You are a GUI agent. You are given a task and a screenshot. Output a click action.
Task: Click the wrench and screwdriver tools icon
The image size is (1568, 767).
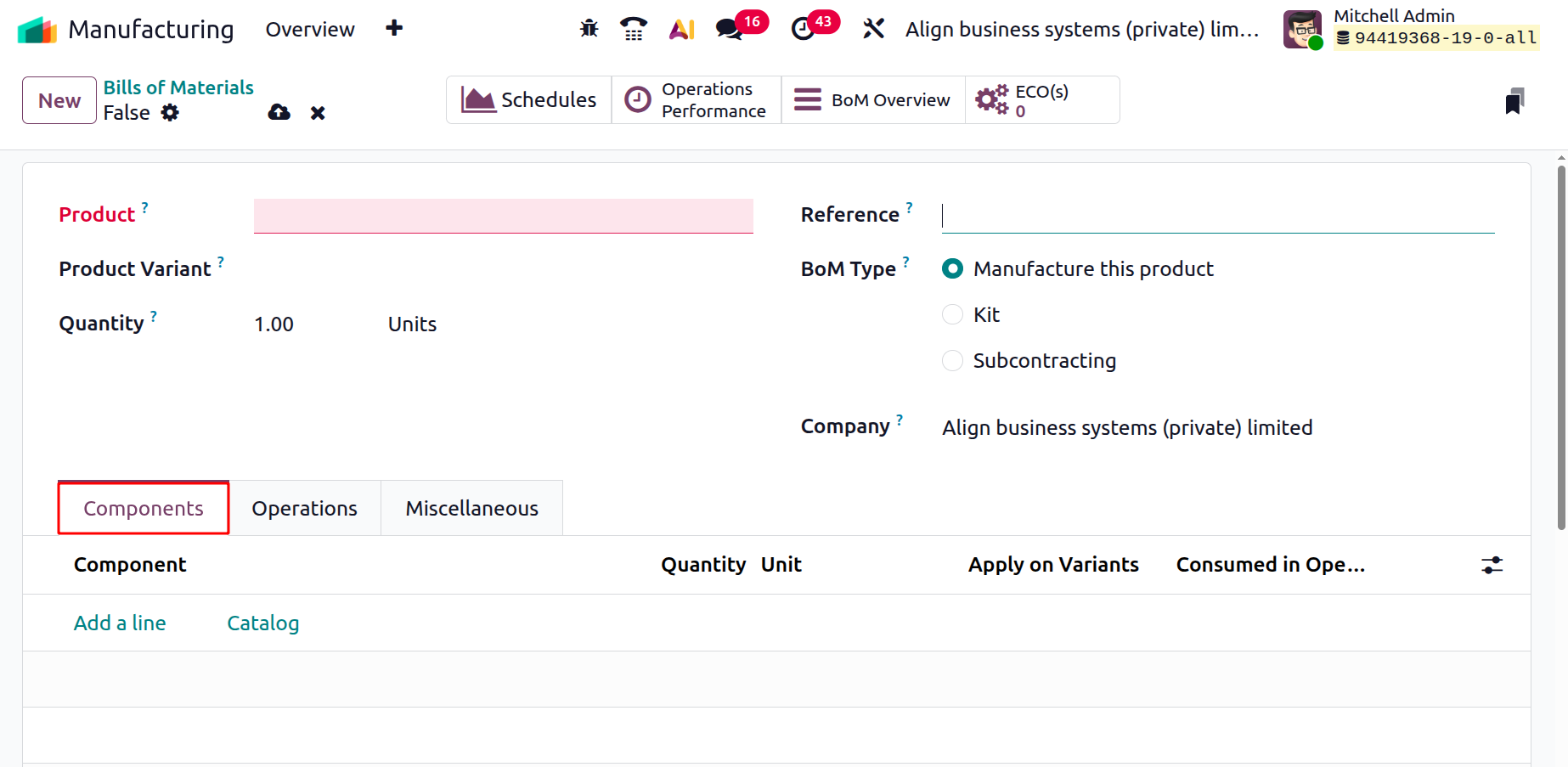[x=873, y=29]
